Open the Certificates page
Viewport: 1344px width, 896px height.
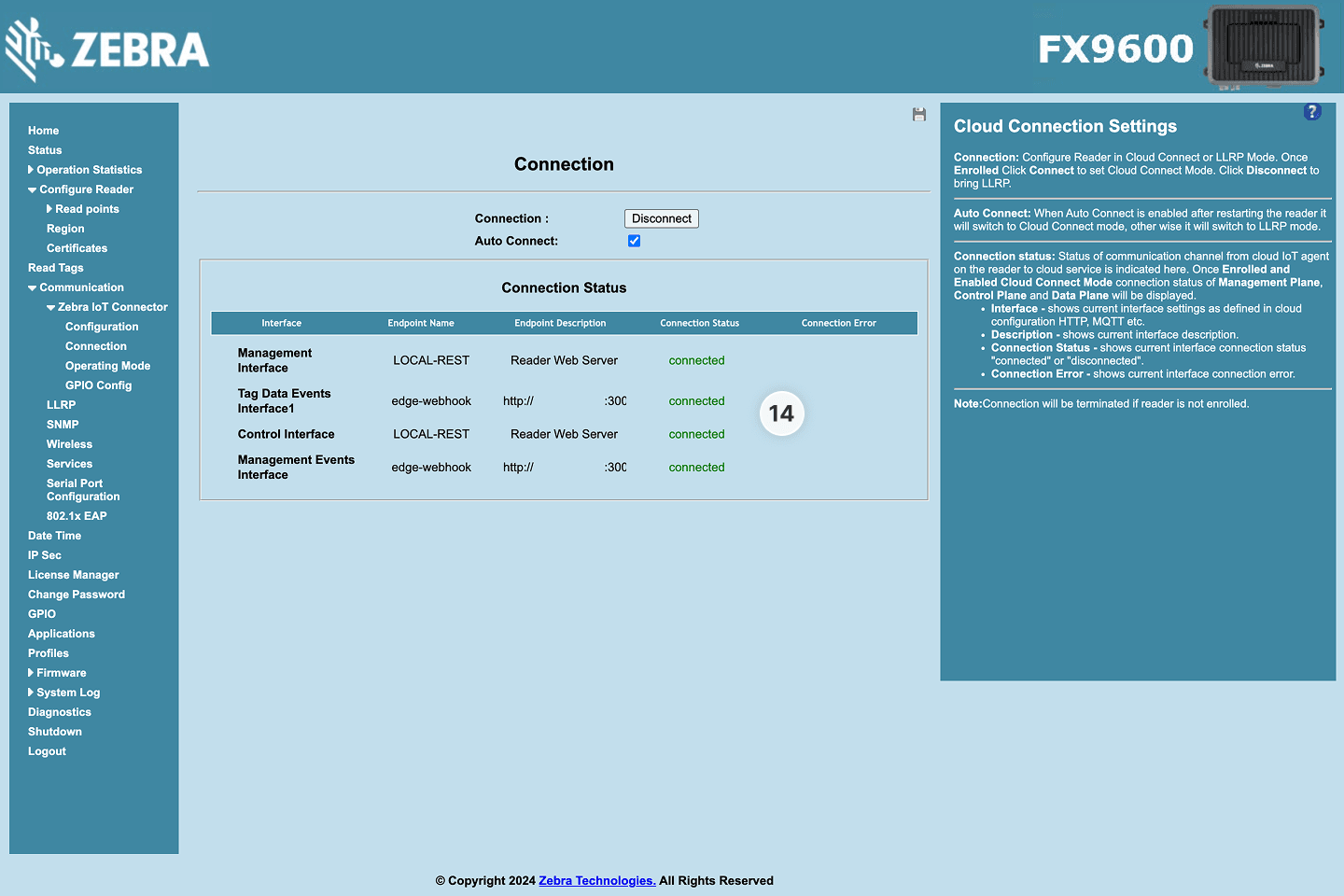(x=77, y=248)
